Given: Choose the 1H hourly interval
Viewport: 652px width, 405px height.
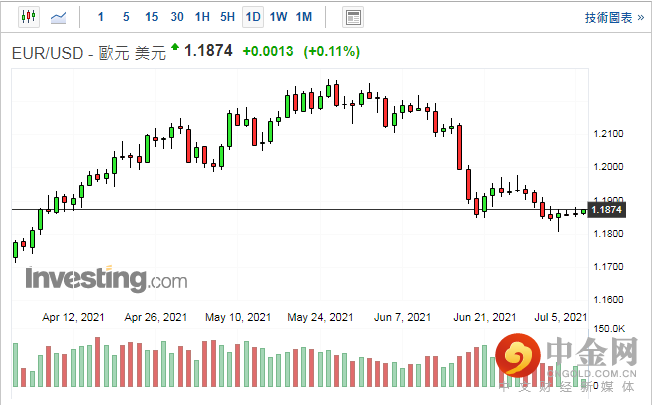Looking at the screenshot, I should point(202,17).
